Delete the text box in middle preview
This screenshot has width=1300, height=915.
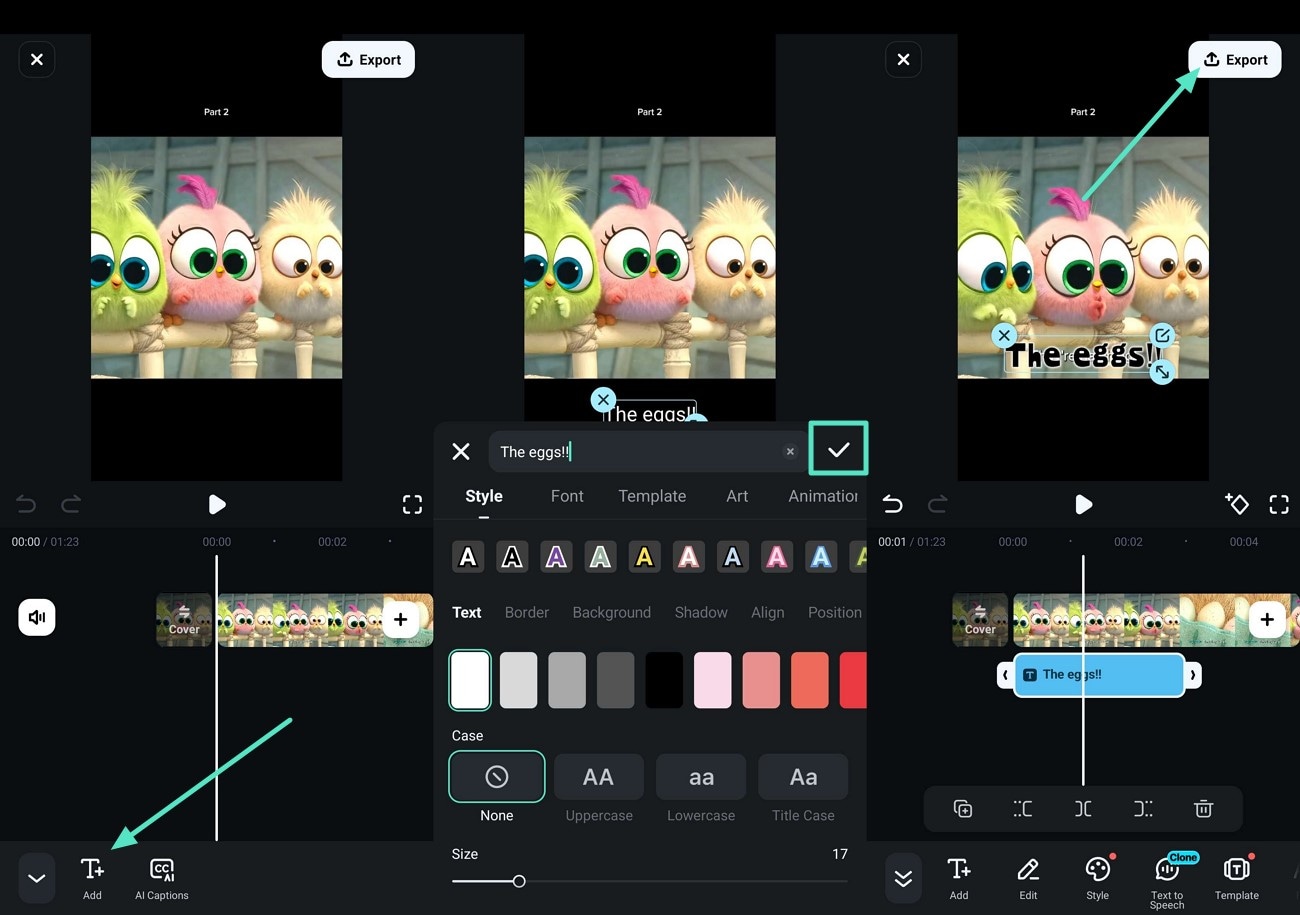603,400
